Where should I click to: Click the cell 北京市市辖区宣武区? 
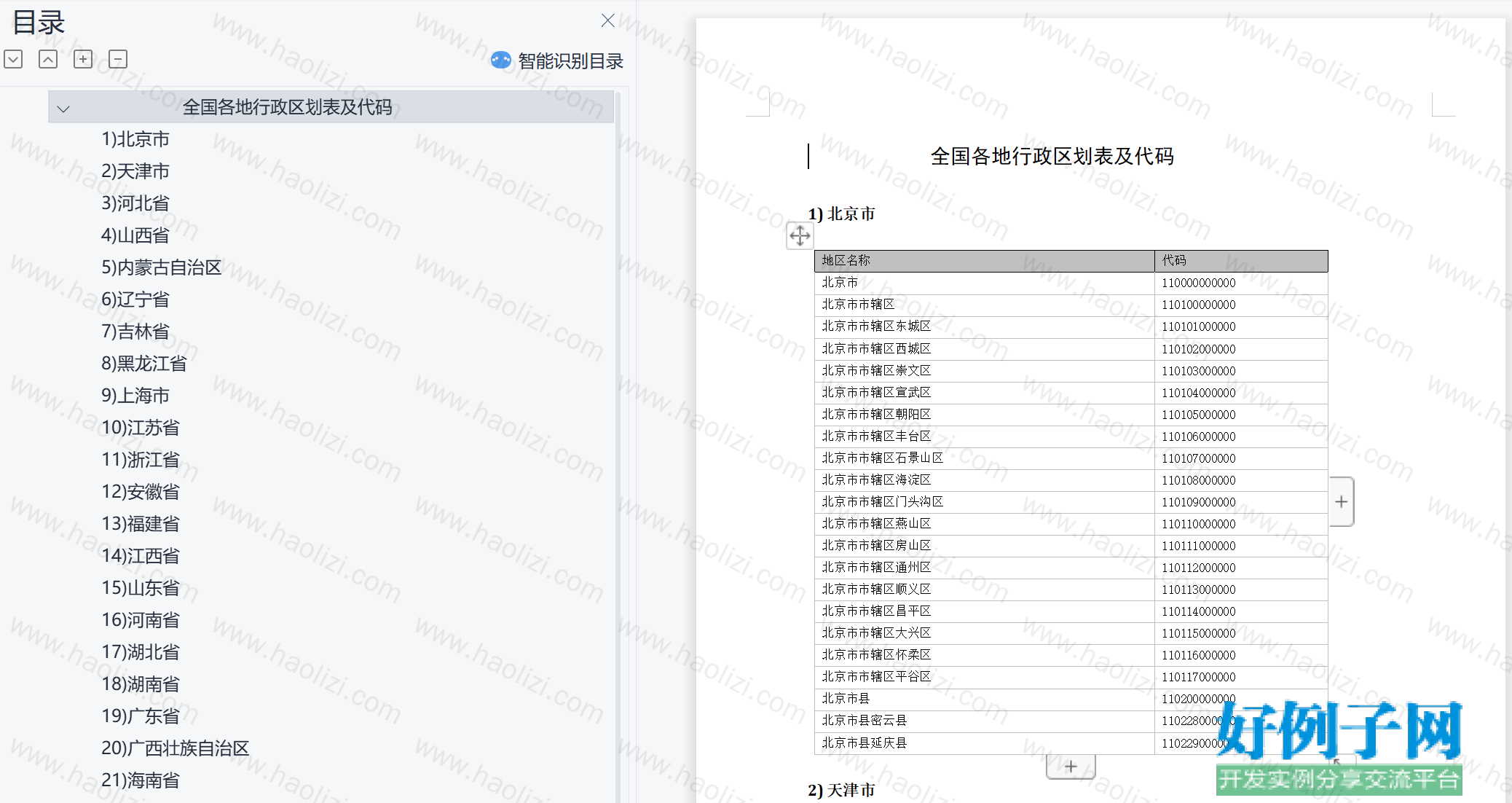[984, 392]
